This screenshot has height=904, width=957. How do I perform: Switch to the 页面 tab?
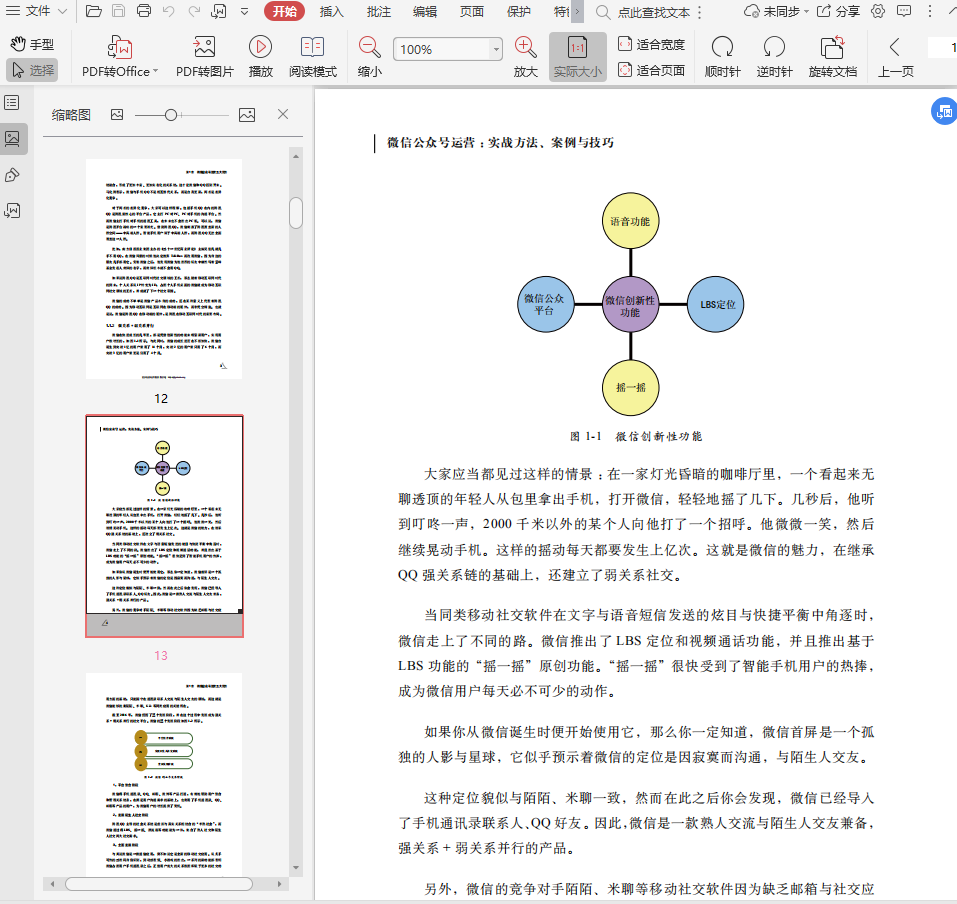[472, 12]
